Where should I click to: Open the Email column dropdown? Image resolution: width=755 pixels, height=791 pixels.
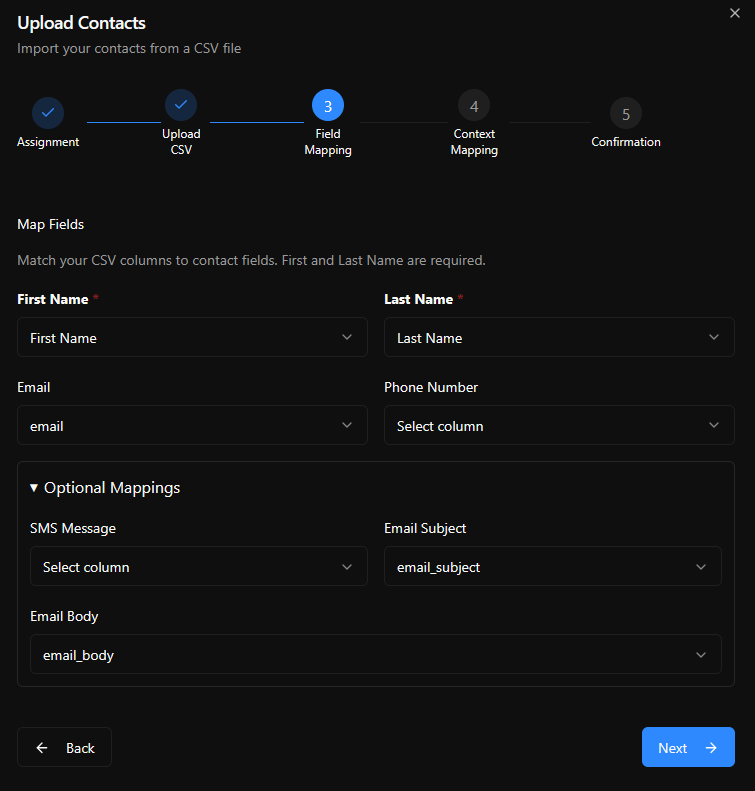pos(192,426)
